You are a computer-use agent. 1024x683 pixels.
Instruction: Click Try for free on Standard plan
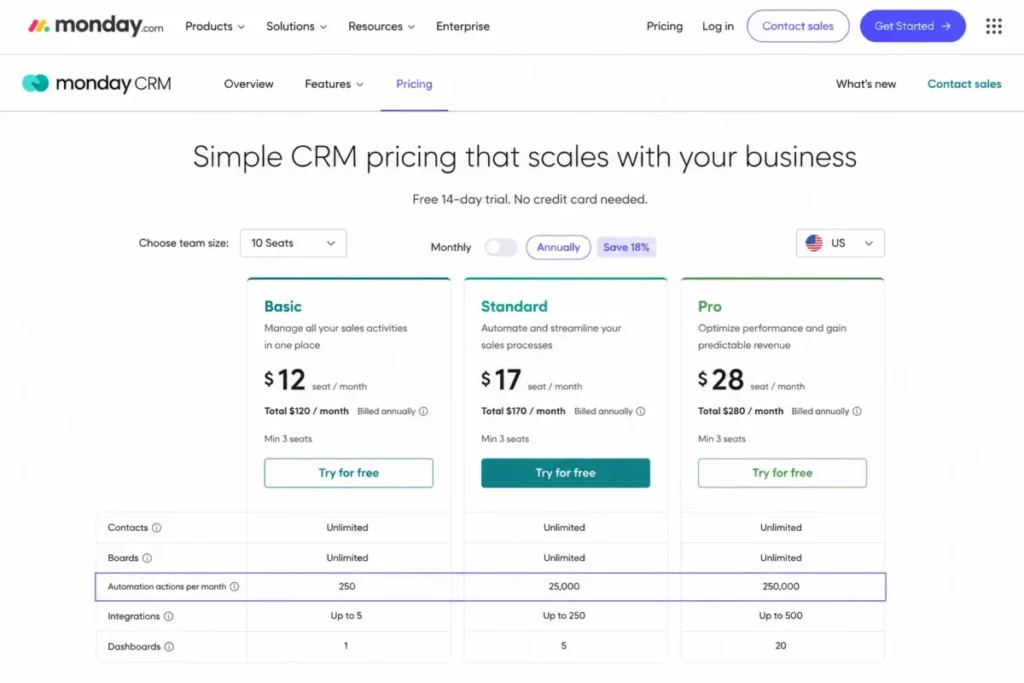(566, 473)
